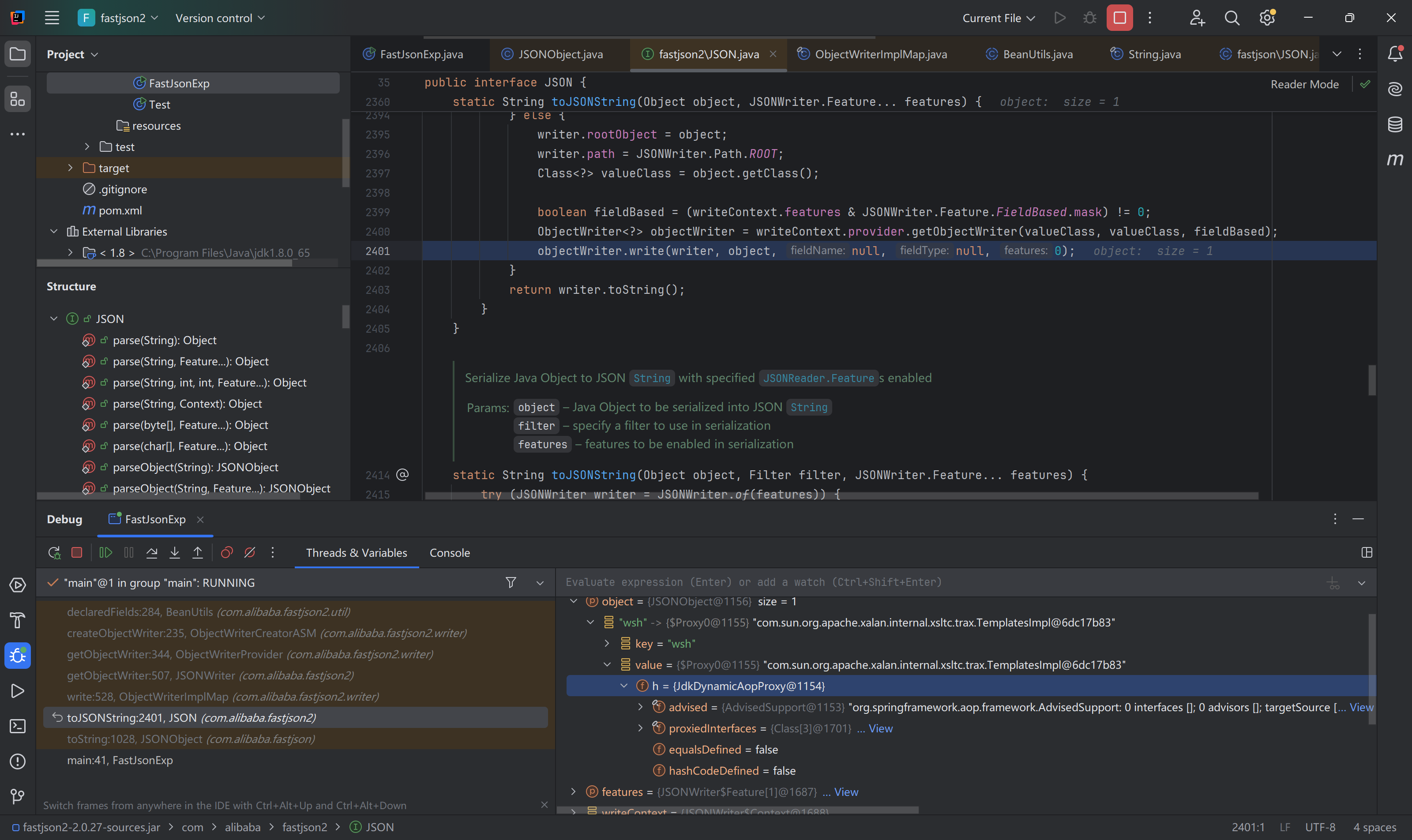1412x840 pixels.
Task: Open the Version control dropdown
Action: (220, 18)
